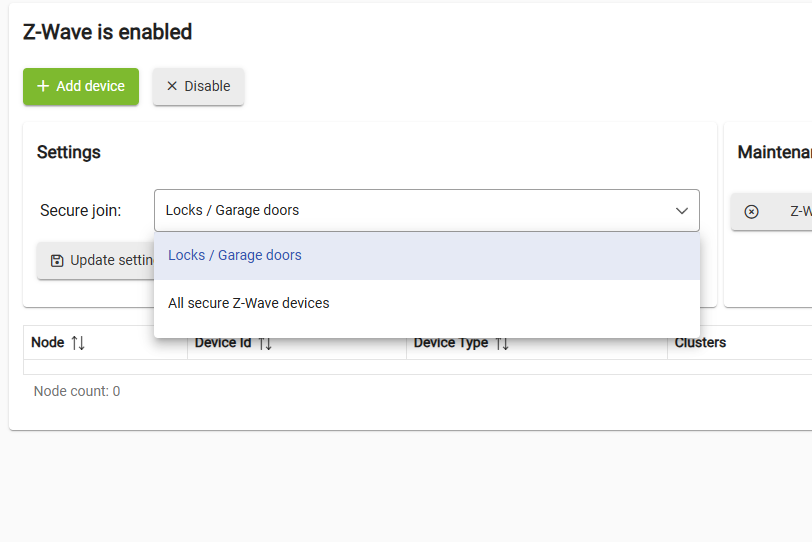Click the Secure join label text
This screenshot has width=812, height=542.
tap(81, 211)
